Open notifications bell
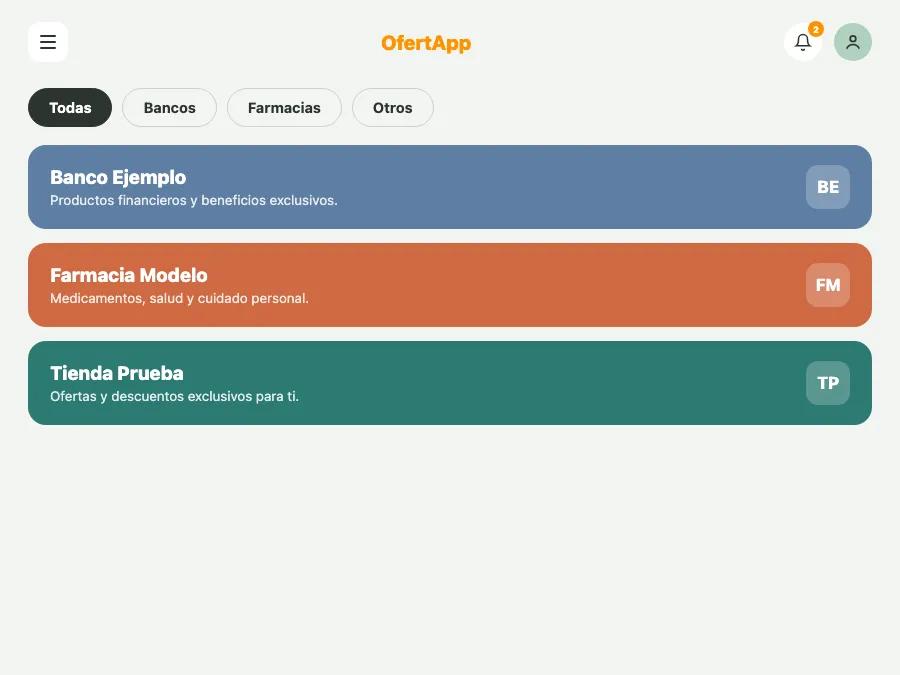This screenshot has width=900, height=675. click(802, 42)
